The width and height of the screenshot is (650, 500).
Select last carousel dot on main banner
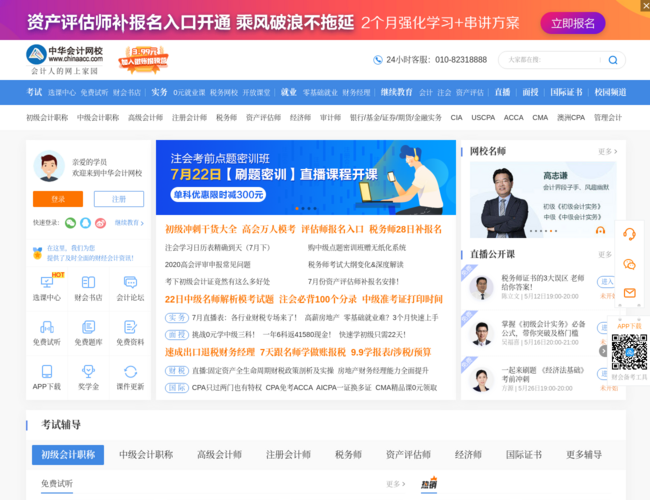[x=315, y=209]
